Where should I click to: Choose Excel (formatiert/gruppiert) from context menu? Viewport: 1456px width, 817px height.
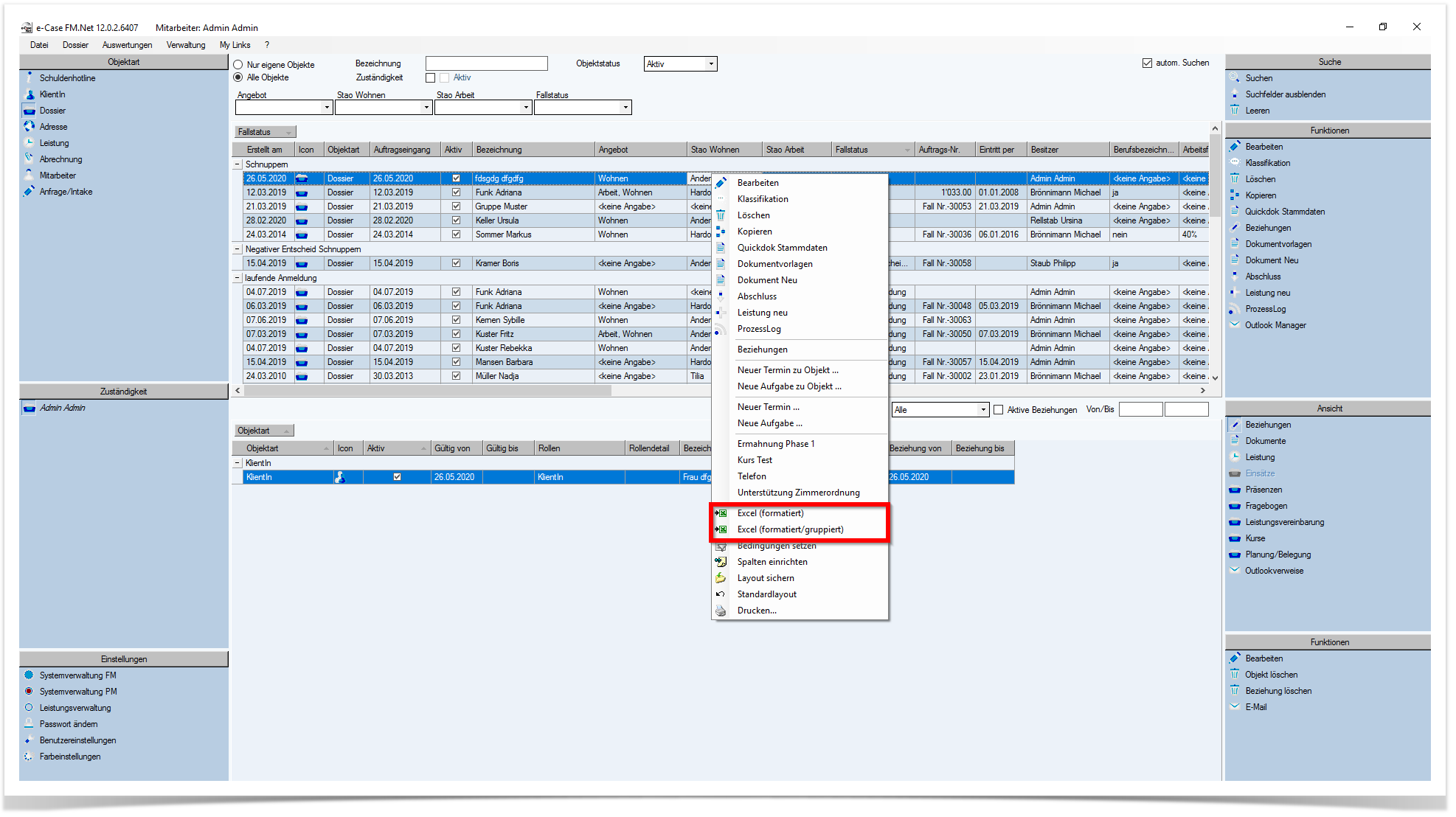800,529
